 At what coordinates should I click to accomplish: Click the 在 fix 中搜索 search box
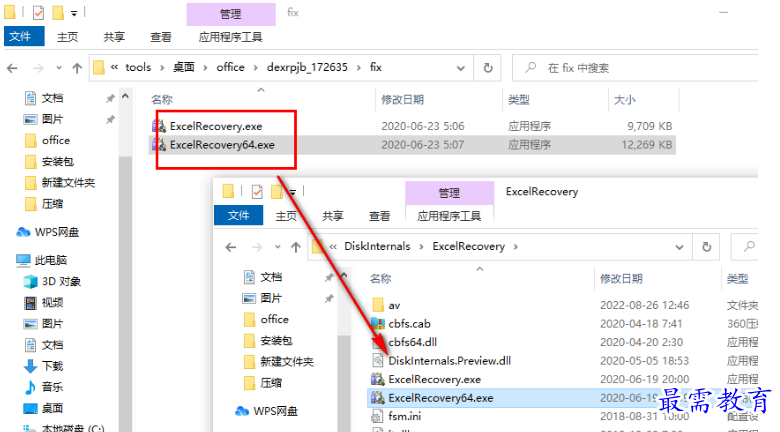click(x=635, y=68)
